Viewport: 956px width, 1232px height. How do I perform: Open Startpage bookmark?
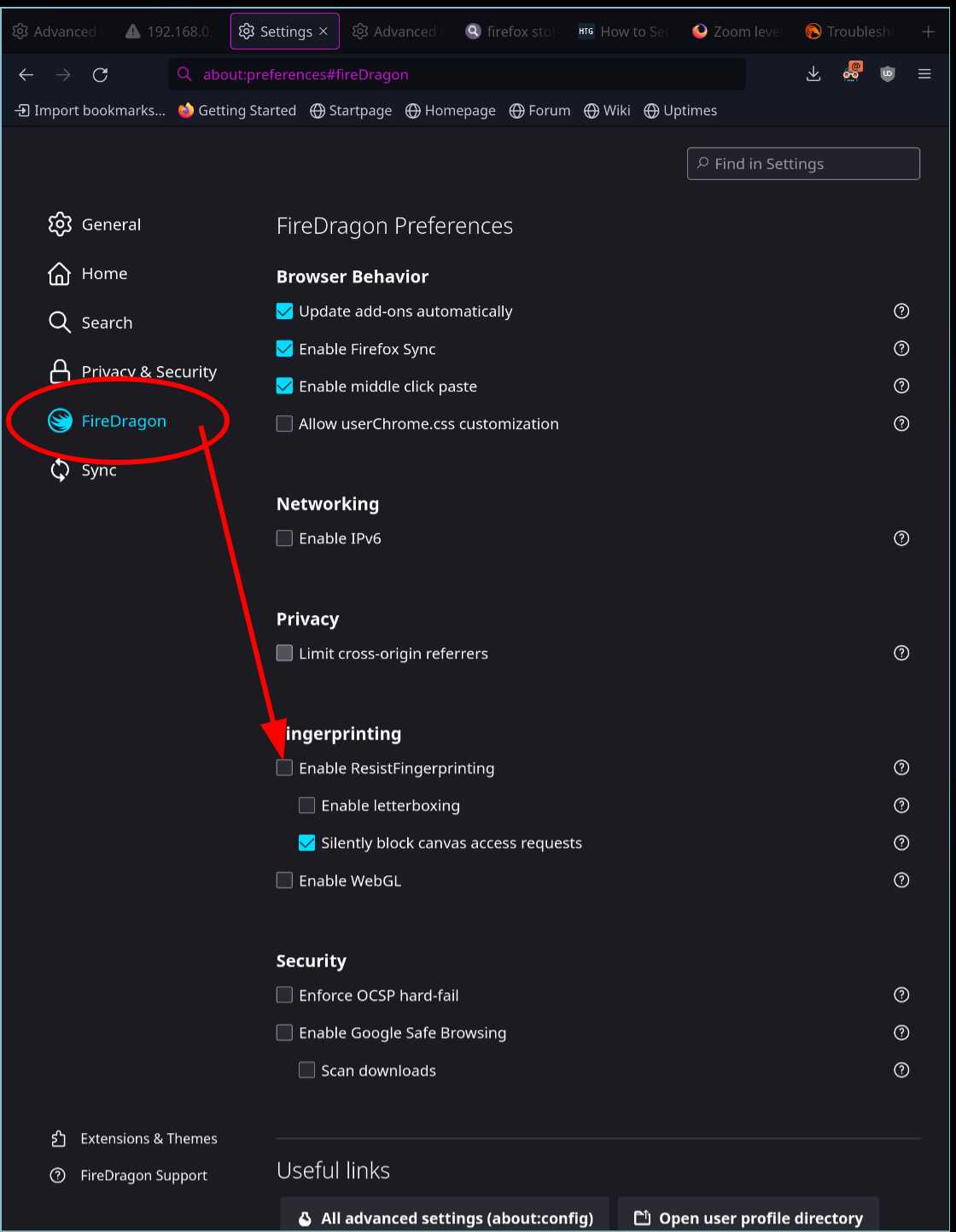[x=351, y=111]
